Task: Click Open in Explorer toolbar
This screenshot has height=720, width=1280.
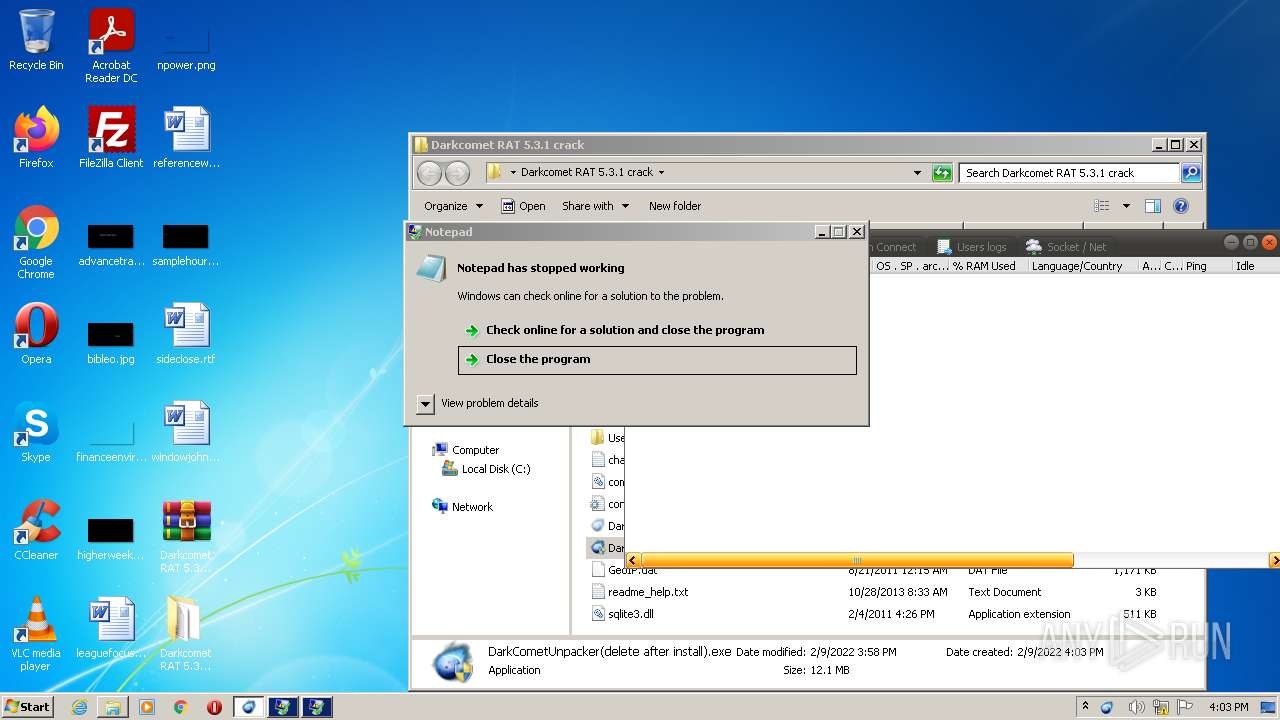Action: pos(523,206)
